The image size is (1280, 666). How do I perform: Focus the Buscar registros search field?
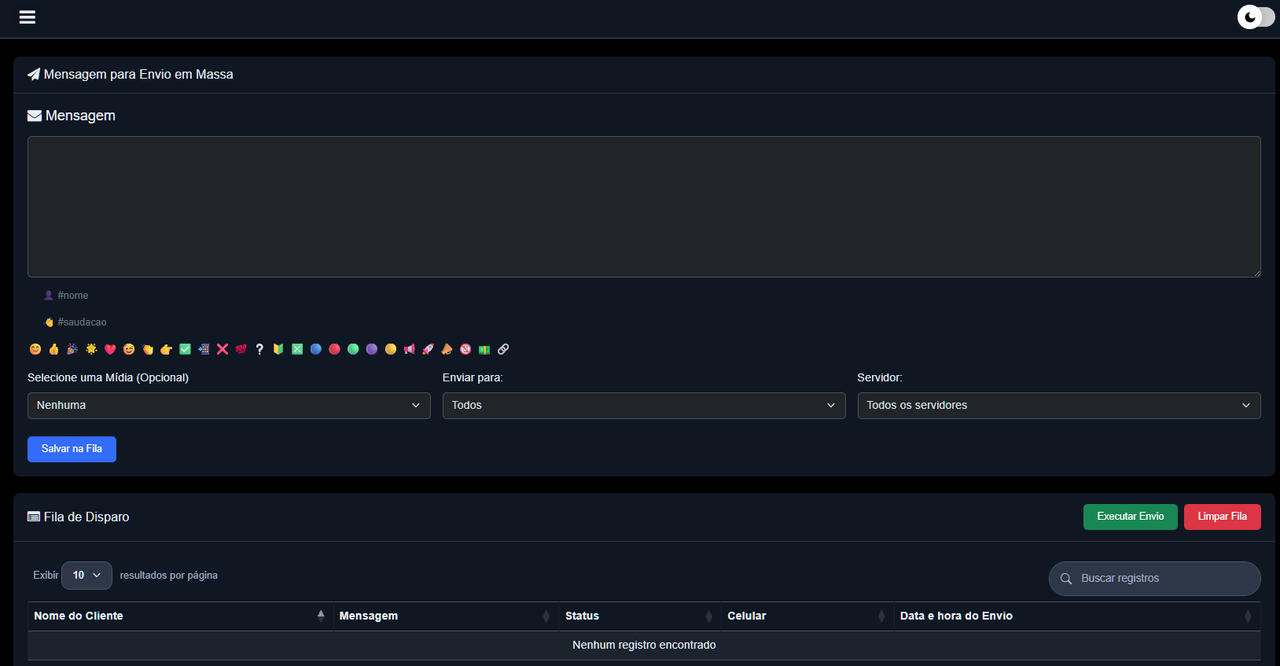tap(1155, 578)
